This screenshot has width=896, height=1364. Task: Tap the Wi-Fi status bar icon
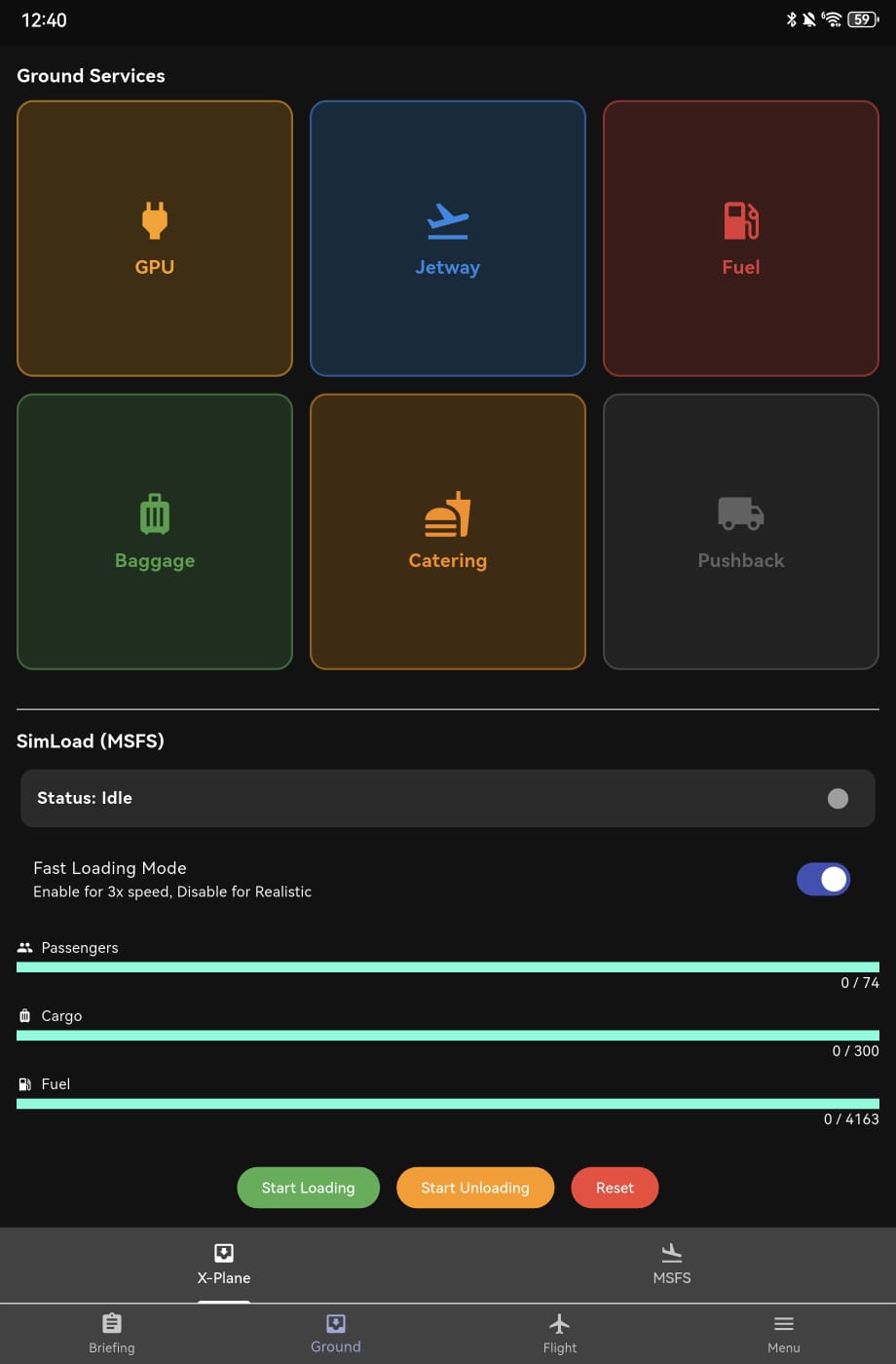pyautogui.click(x=832, y=19)
